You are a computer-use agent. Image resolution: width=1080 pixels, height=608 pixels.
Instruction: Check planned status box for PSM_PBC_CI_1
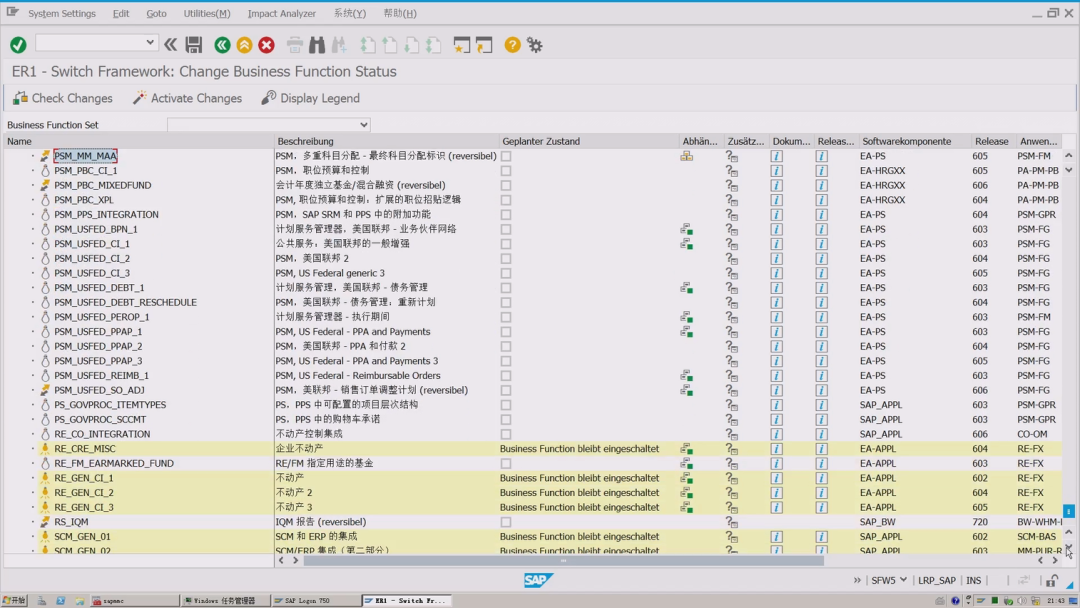point(506,171)
